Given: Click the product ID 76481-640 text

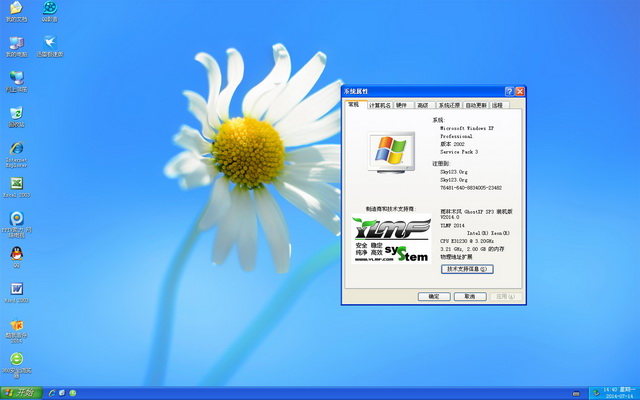Looking at the screenshot, I should coord(471,188).
